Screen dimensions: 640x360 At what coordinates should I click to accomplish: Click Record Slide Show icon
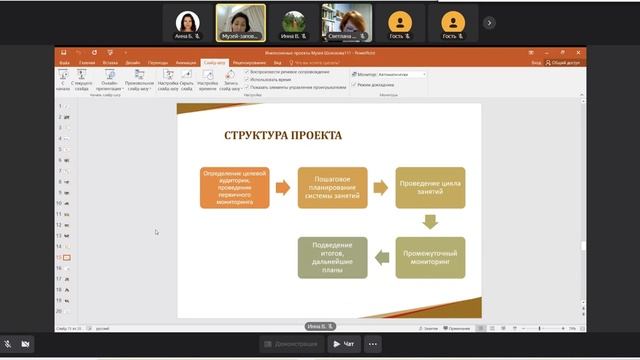tap(230, 74)
